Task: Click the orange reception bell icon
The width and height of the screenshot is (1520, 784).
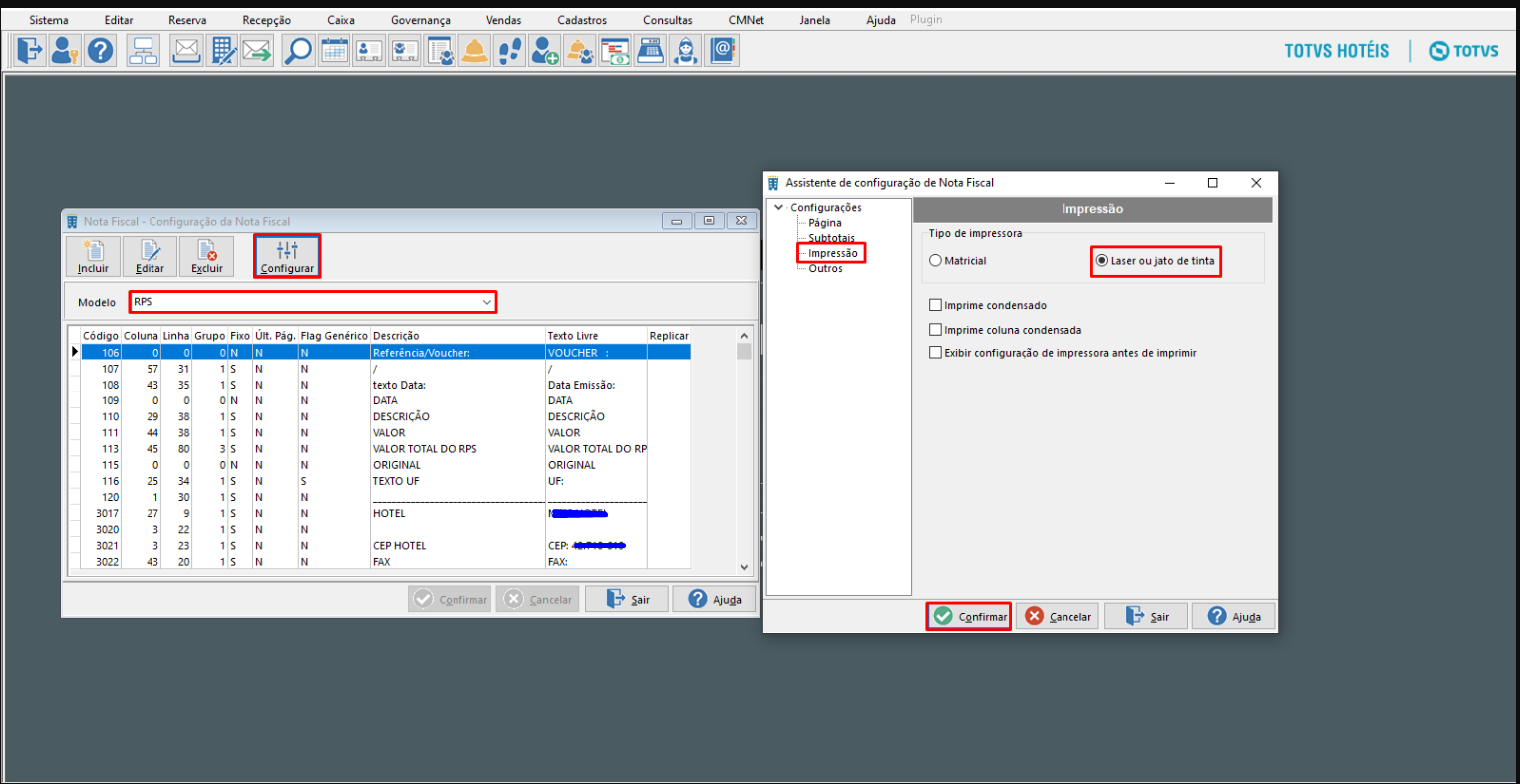Action: (474, 50)
